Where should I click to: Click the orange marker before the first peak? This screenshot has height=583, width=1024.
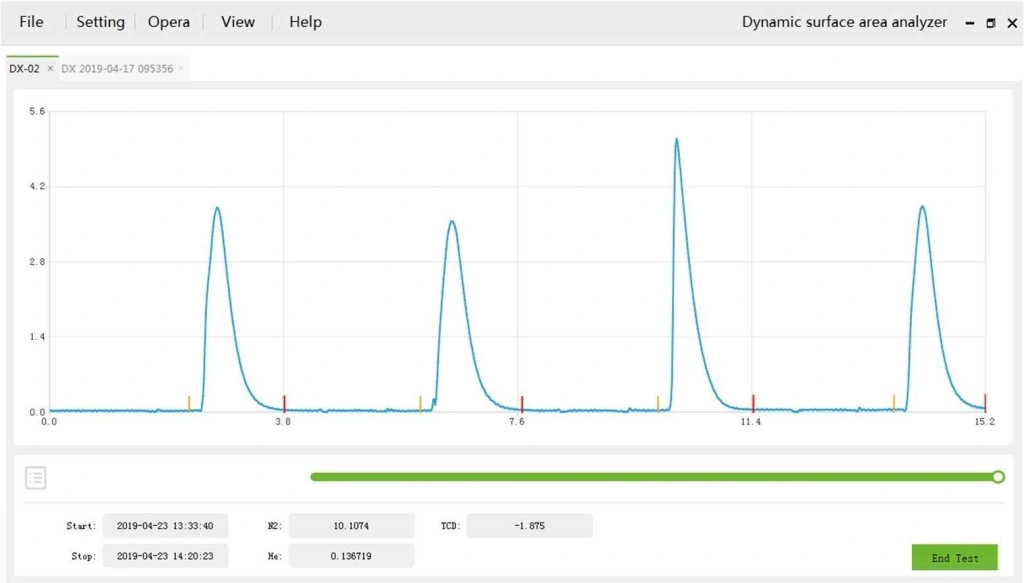coord(189,403)
